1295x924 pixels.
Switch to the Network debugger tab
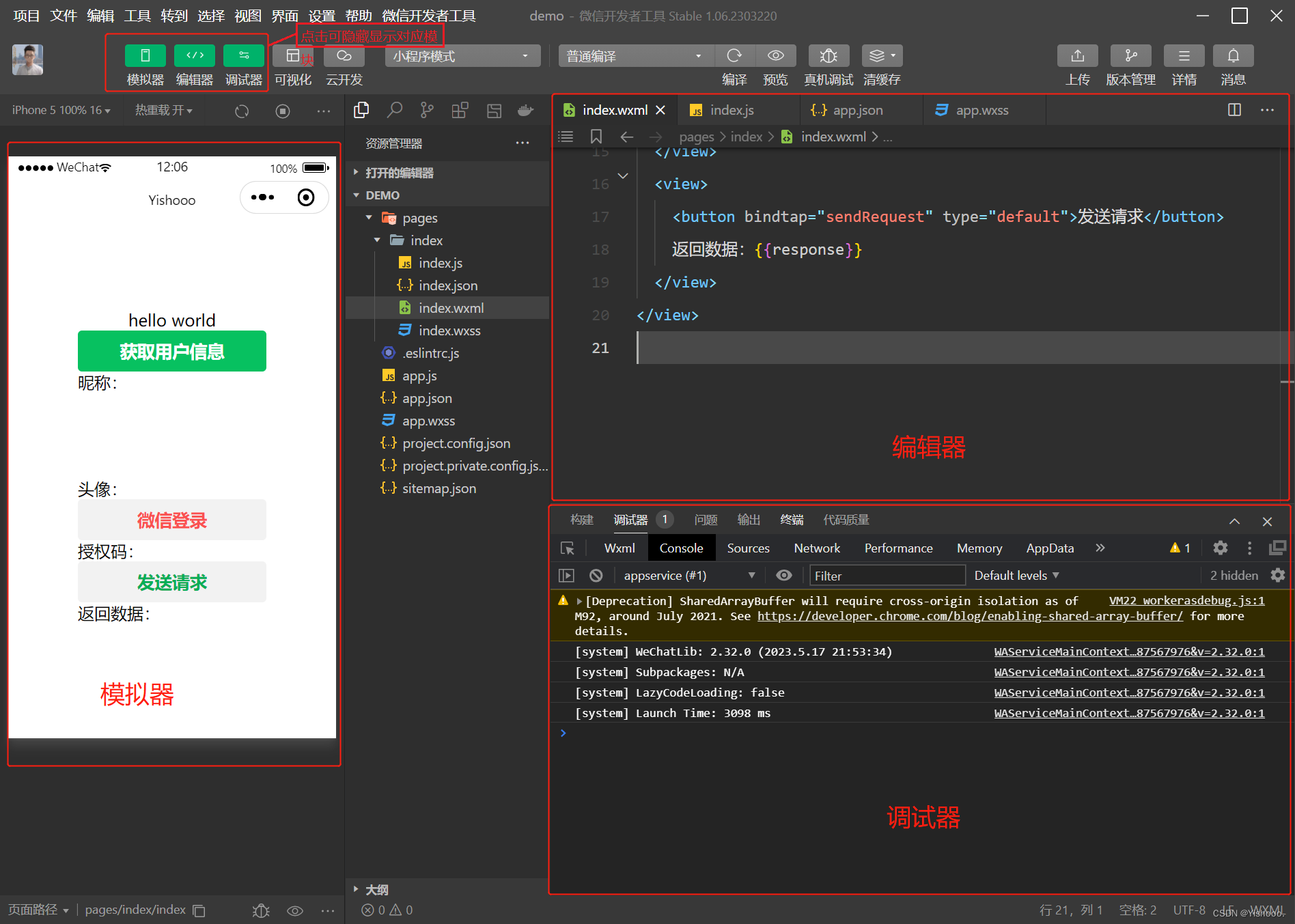pos(817,548)
